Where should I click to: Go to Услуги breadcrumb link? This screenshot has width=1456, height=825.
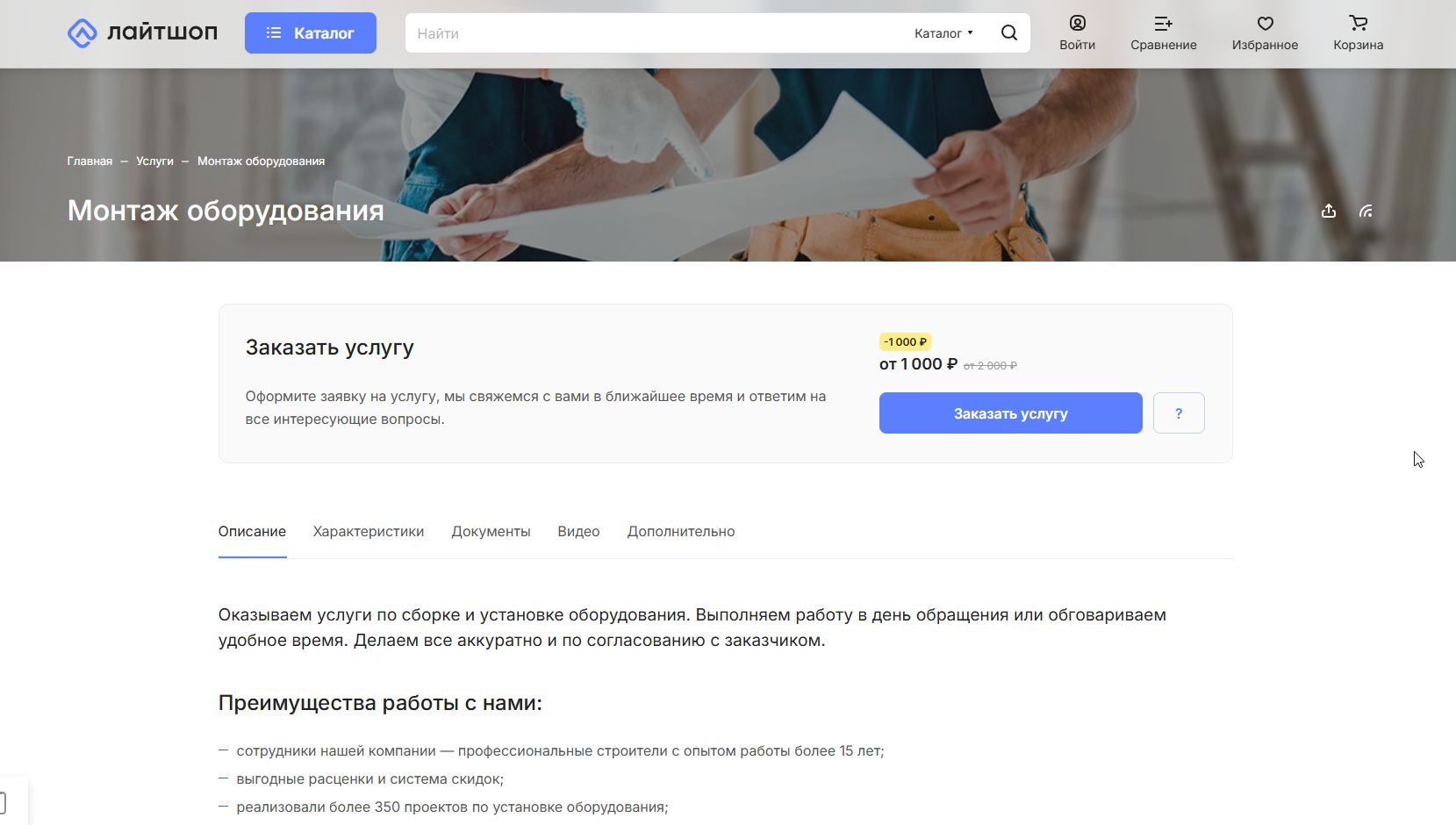coord(154,161)
